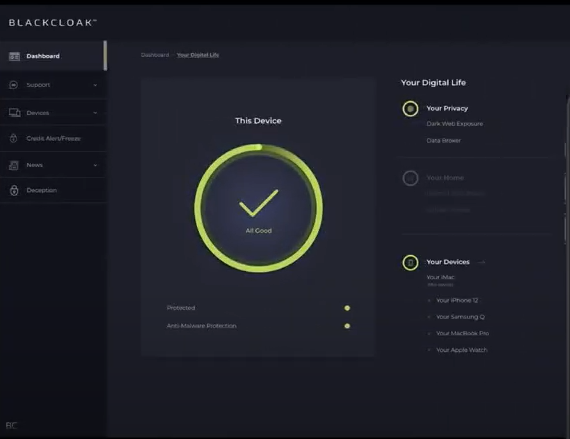Click the All Good checkmark
The image size is (570, 439).
click(258, 203)
